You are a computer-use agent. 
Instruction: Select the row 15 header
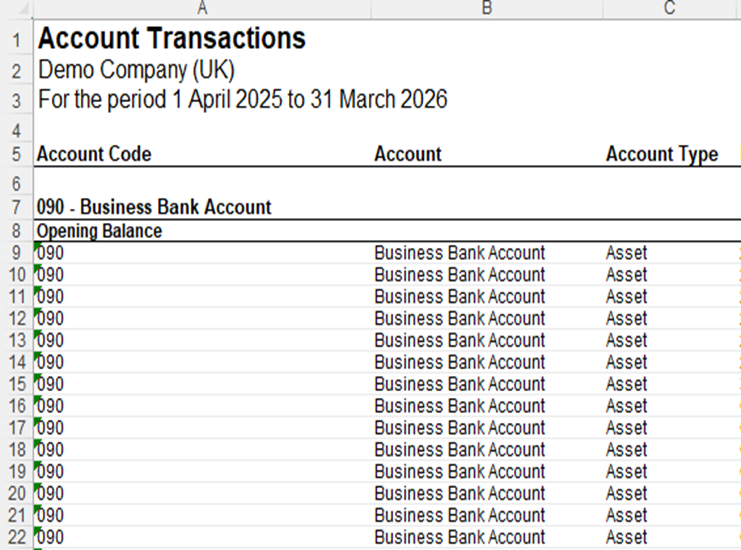click(x=16, y=384)
